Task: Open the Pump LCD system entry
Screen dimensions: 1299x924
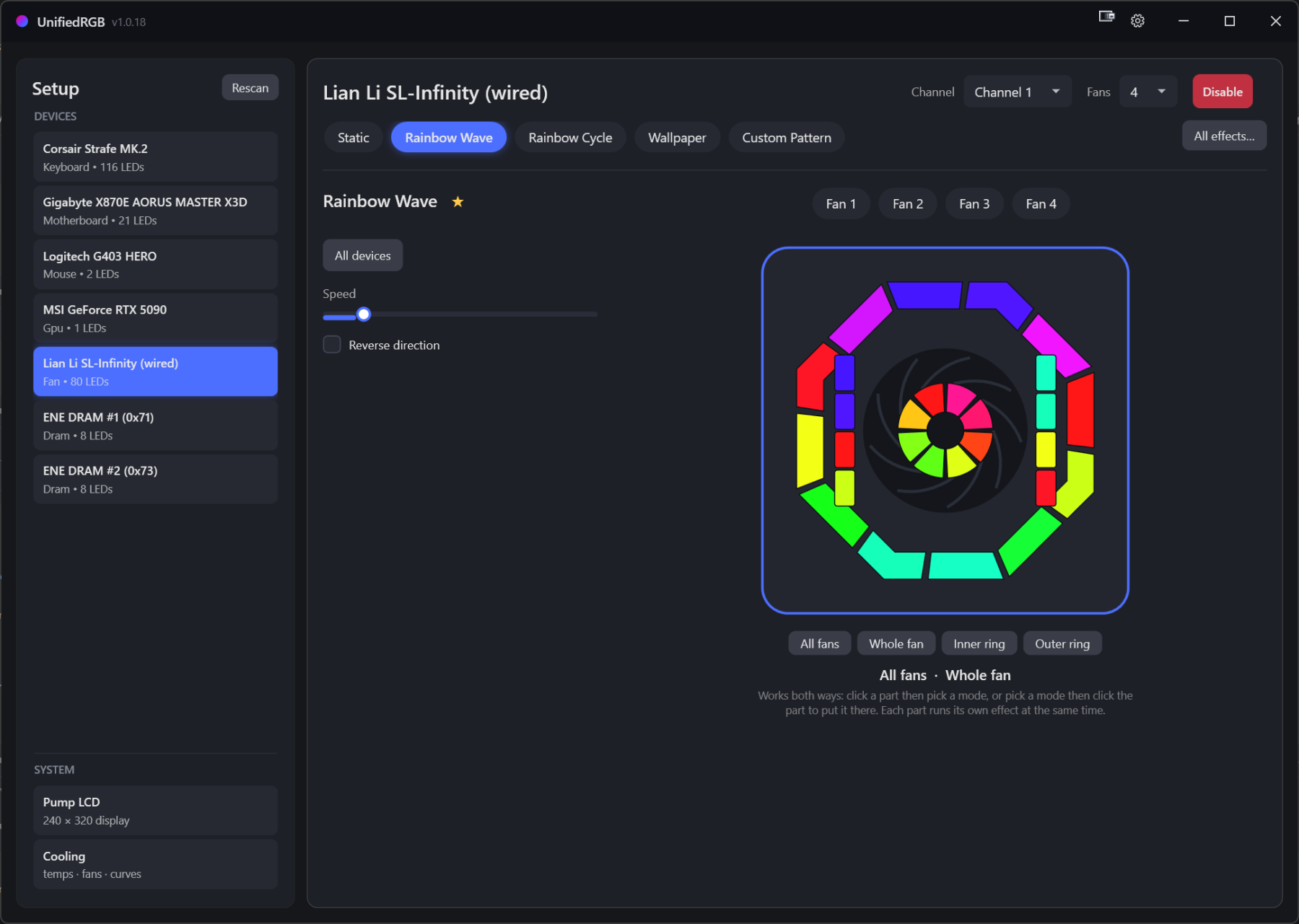Action: (x=155, y=811)
